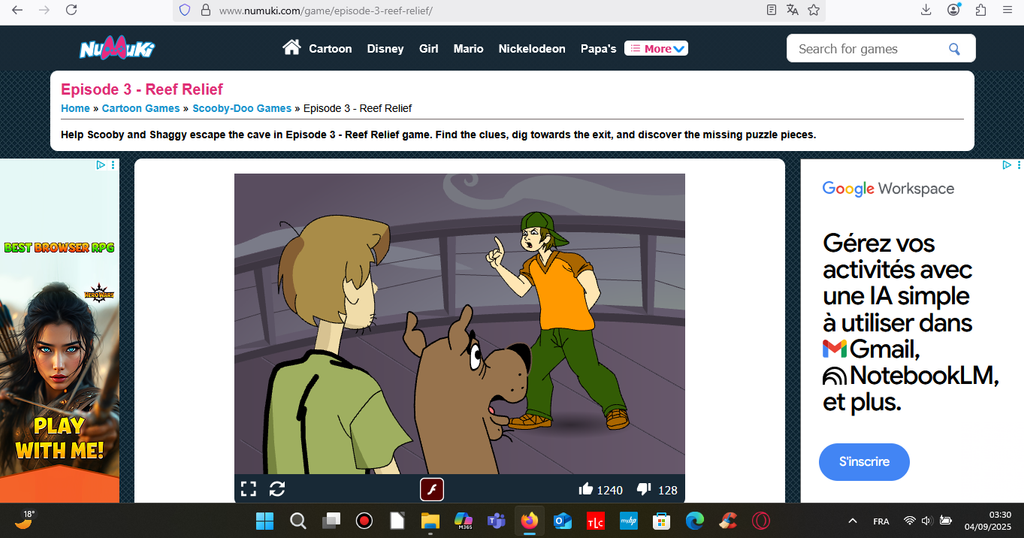1024x538 pixels.
Task: Click the search magnifier icon
Action: [955, 49]
